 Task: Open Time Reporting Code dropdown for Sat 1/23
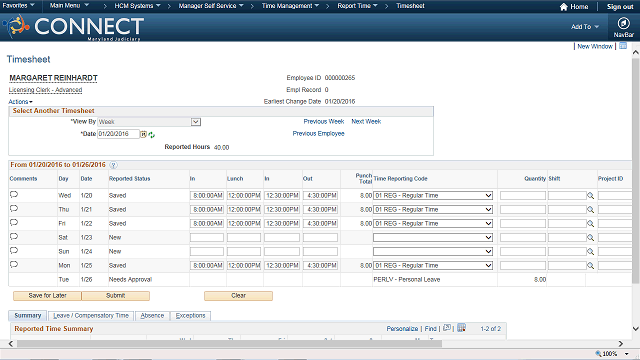click(x=433, y=238)
